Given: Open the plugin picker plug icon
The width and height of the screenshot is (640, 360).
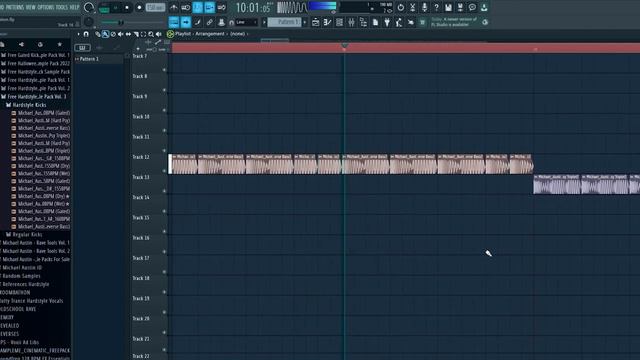Looking at the screenshot, I should pos(387,22).
